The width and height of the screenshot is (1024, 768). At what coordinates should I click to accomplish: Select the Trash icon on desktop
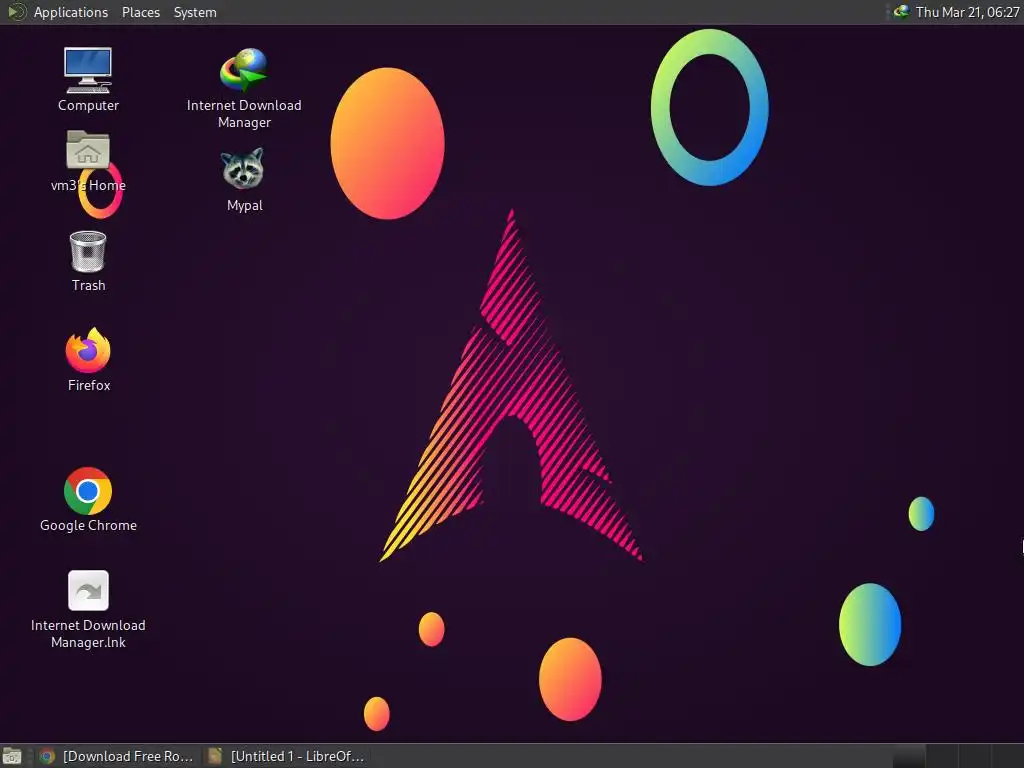(x=88, y=252)
